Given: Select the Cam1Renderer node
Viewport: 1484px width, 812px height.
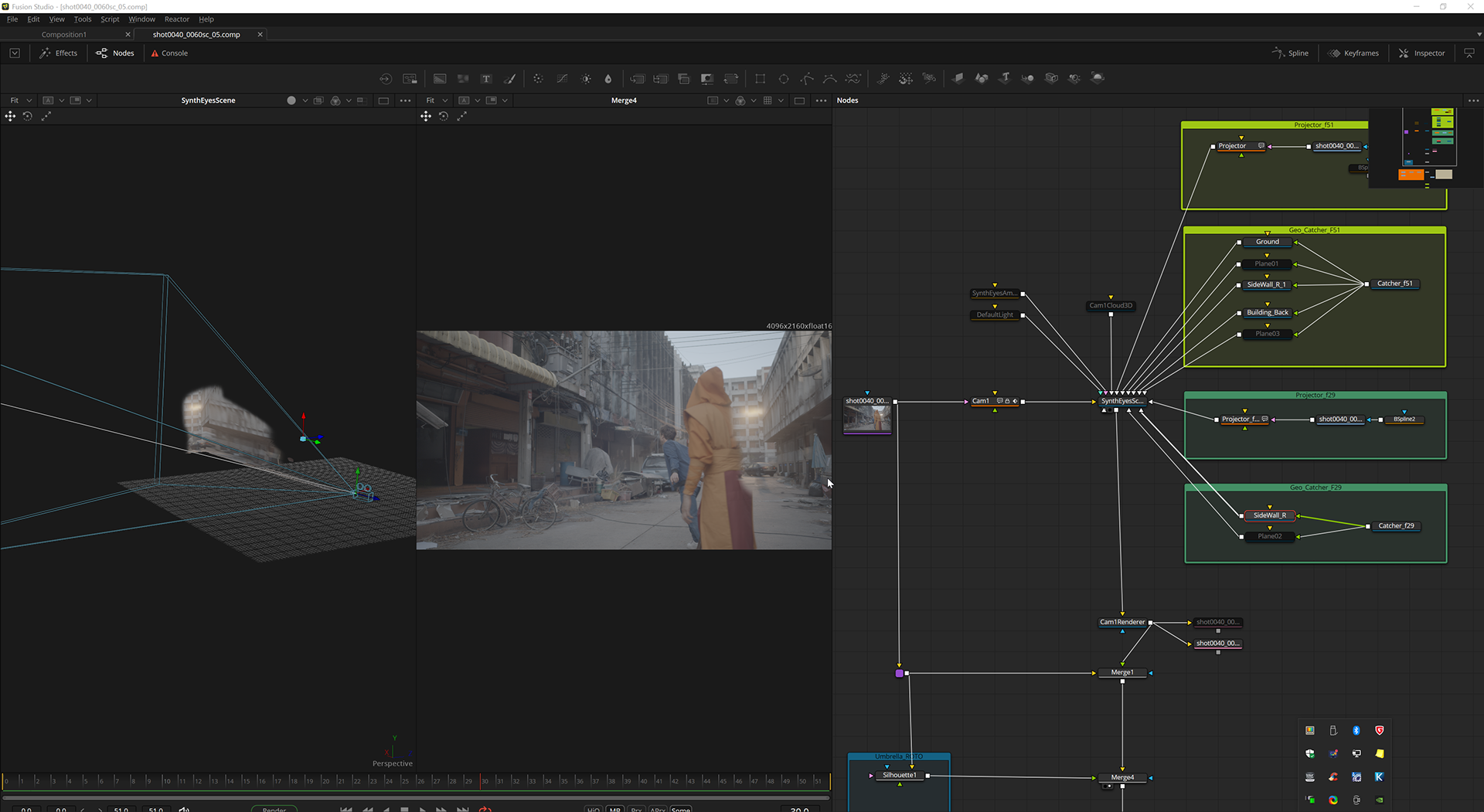Looking at the screenshot, I should coord(1122,622).
